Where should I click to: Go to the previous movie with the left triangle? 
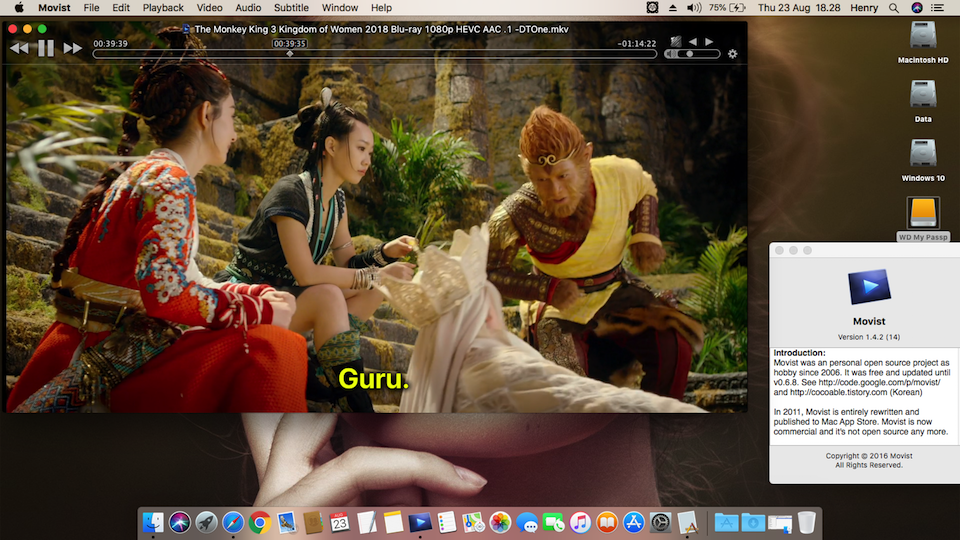(692, 42)
